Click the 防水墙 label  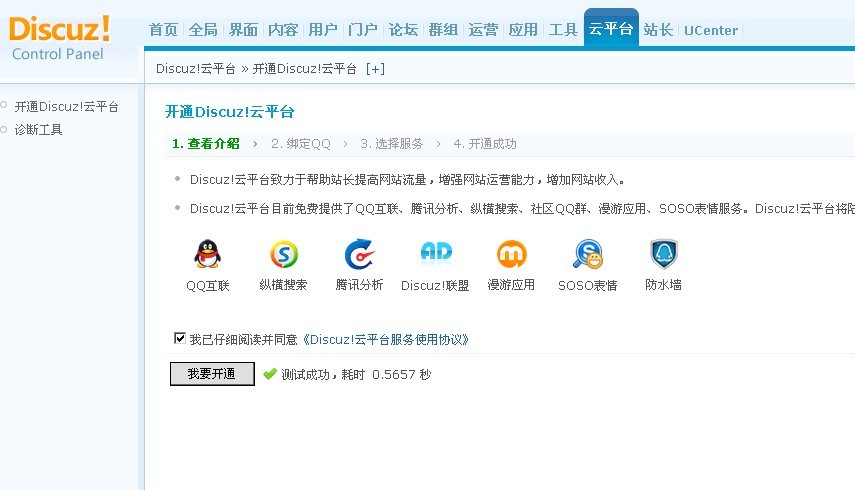click(663, 285)
